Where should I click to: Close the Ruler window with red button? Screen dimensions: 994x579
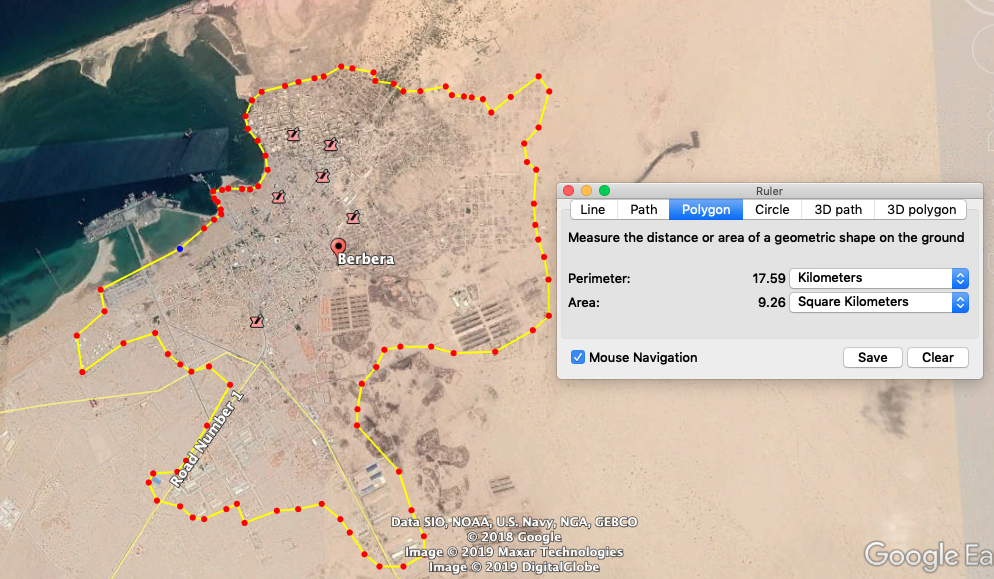click(x=569, y=190)
